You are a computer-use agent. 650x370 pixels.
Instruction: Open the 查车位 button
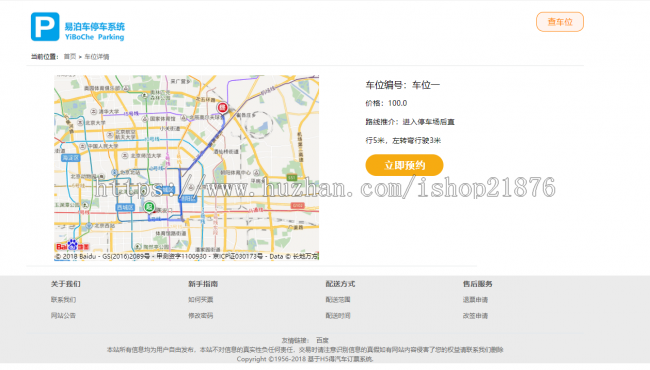(560, 22)
